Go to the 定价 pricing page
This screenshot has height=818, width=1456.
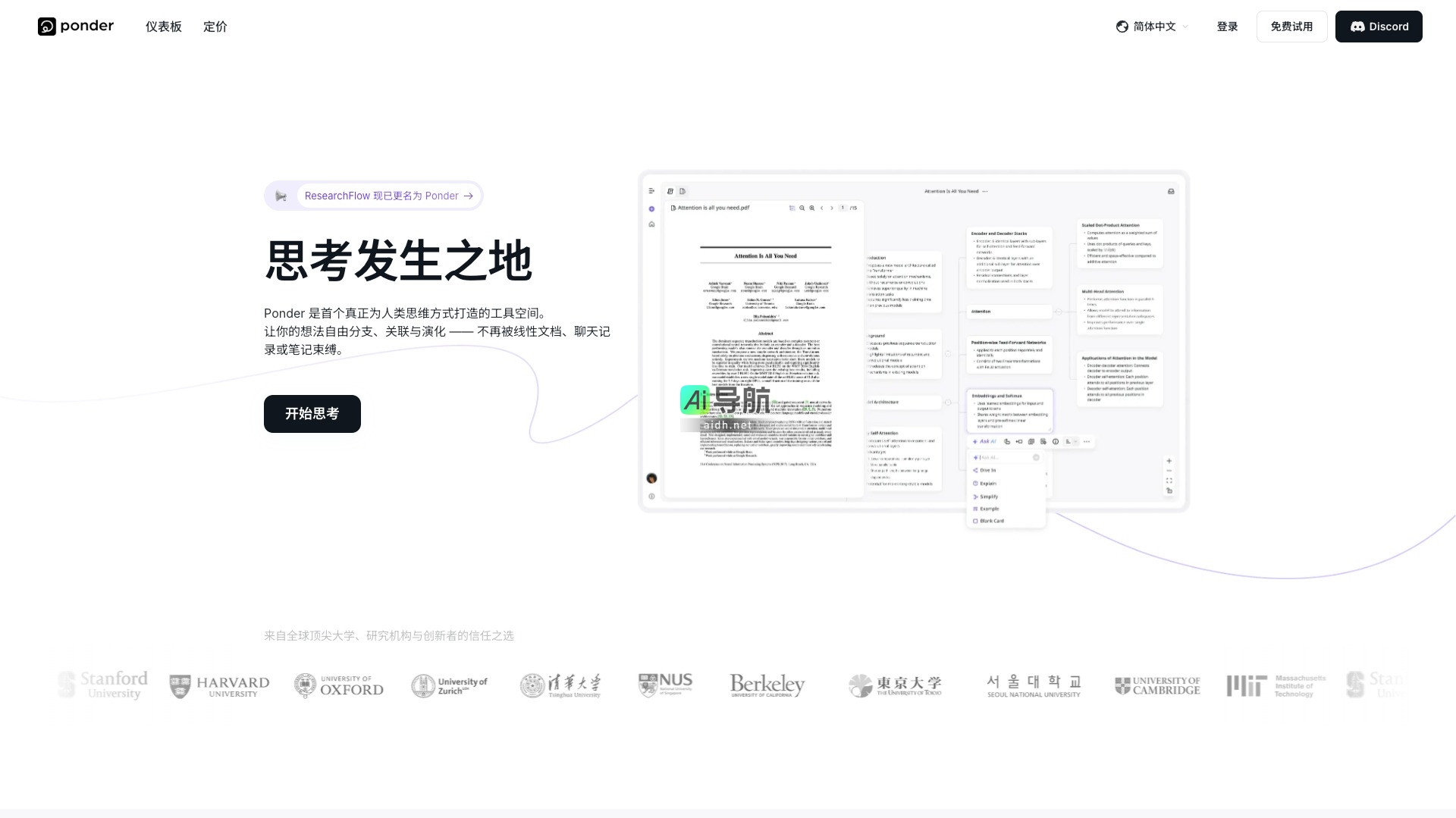pos(215,27)
